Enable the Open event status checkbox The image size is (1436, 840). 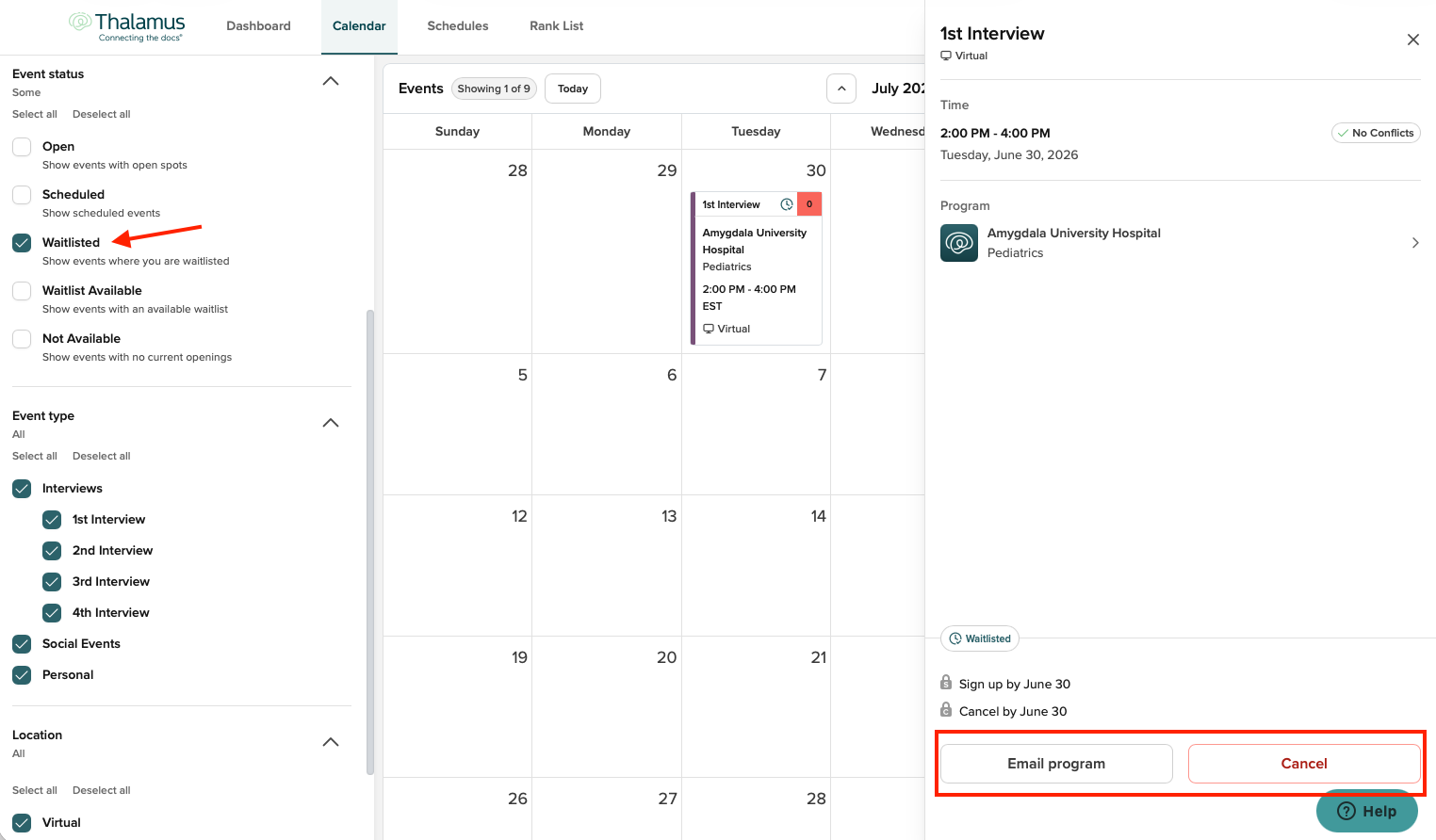point(22,147)
